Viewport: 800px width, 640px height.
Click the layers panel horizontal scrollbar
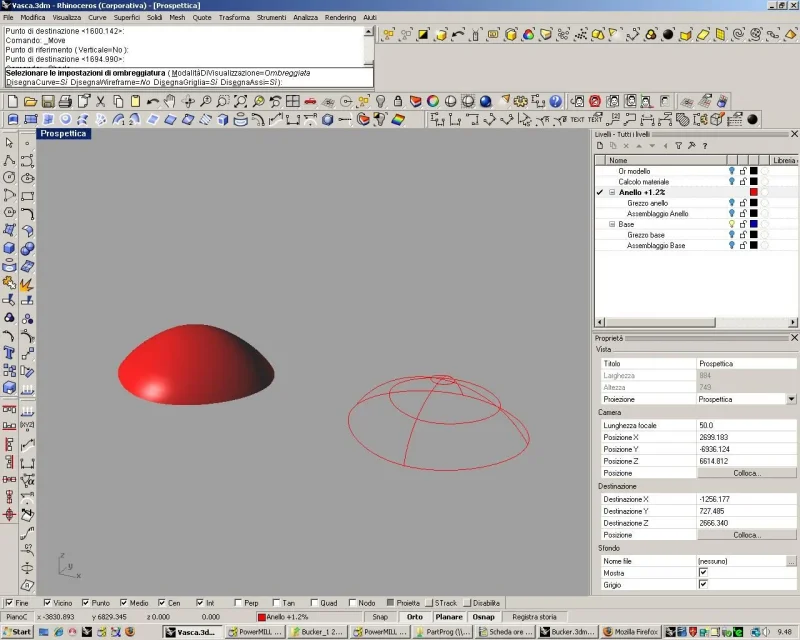point(696,322)
